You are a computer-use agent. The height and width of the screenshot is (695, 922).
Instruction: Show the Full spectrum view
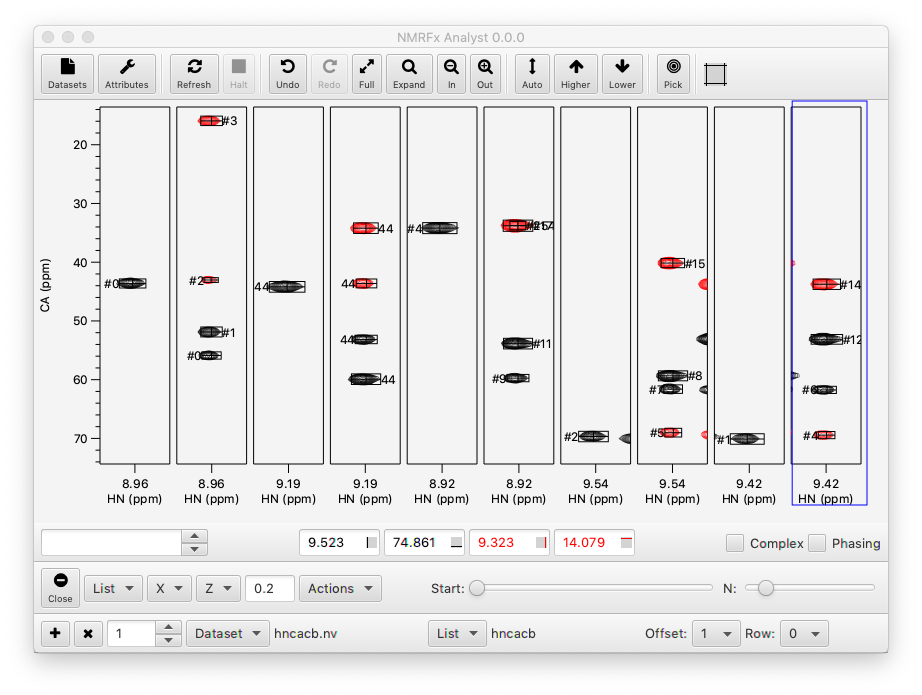point(367,73)
